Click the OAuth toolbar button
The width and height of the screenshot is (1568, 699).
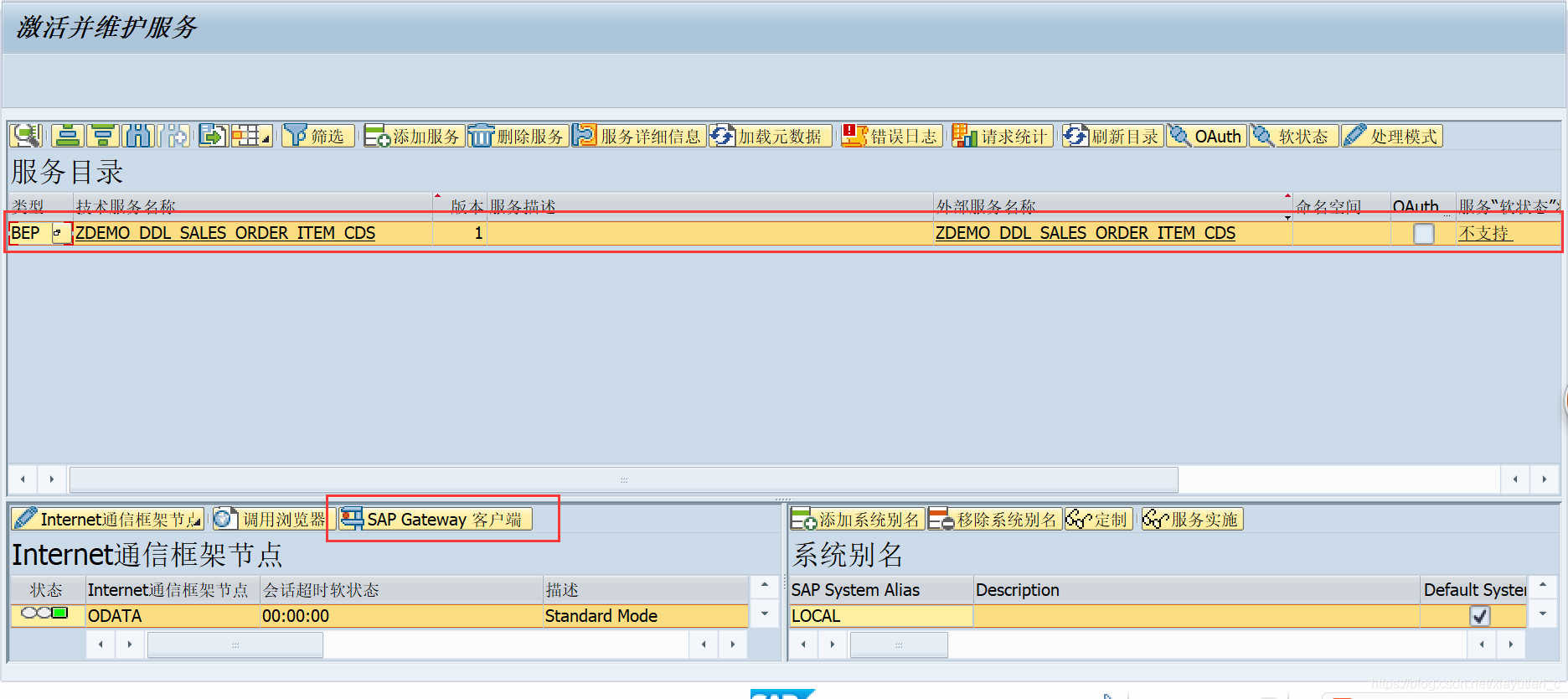pos(1206,136)
